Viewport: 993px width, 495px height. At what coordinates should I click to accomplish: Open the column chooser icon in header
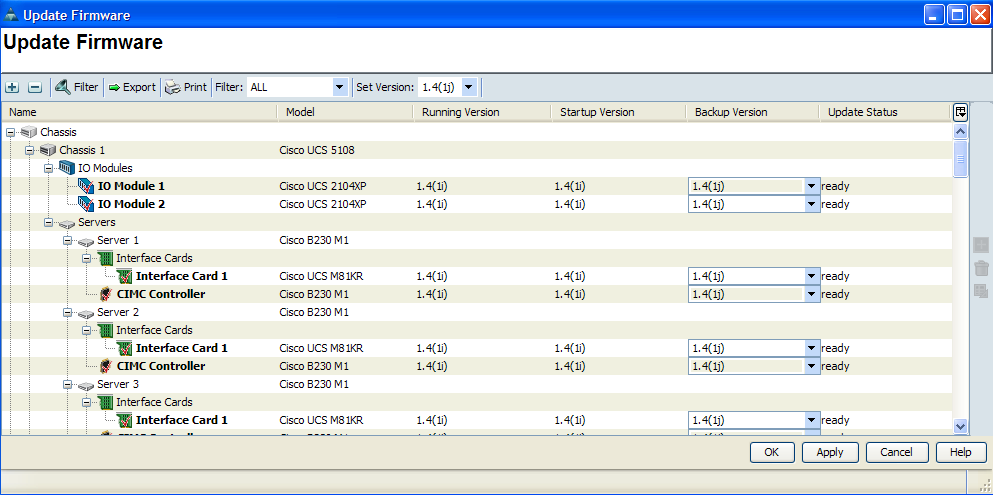(961, 112)
